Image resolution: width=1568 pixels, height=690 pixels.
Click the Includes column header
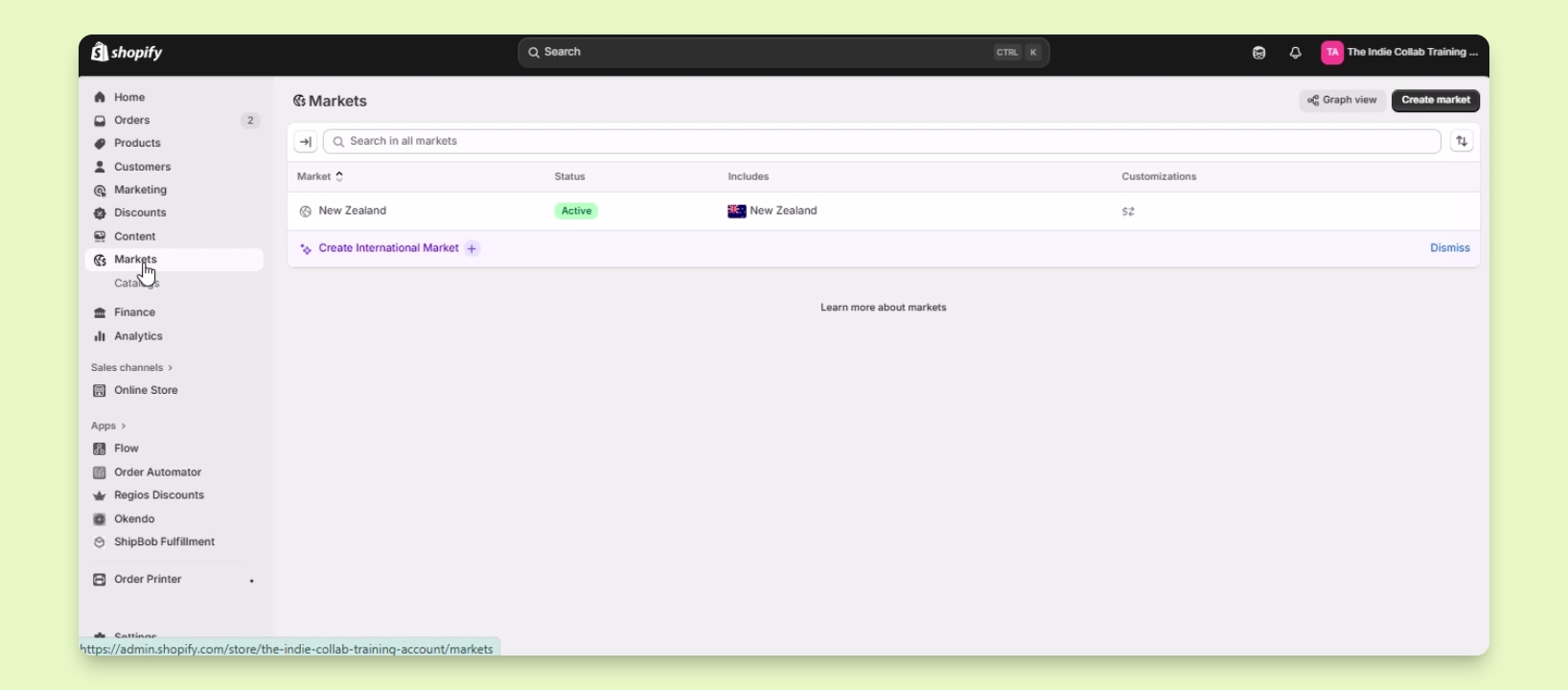(x=749, y=177)
